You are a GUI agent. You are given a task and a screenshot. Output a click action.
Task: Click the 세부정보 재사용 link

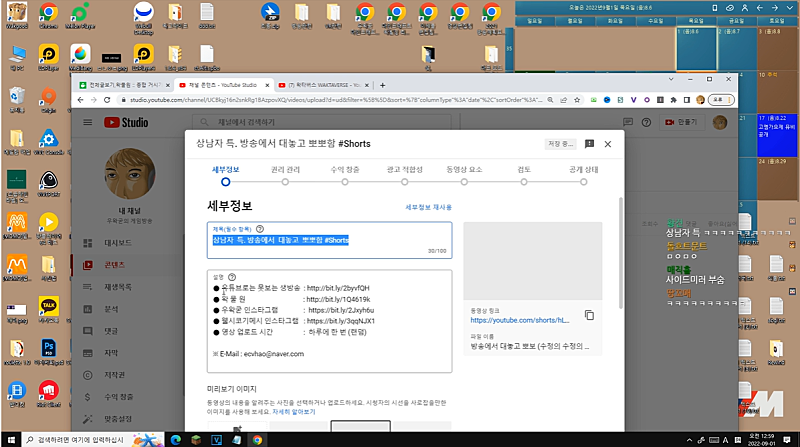(428, 206)
